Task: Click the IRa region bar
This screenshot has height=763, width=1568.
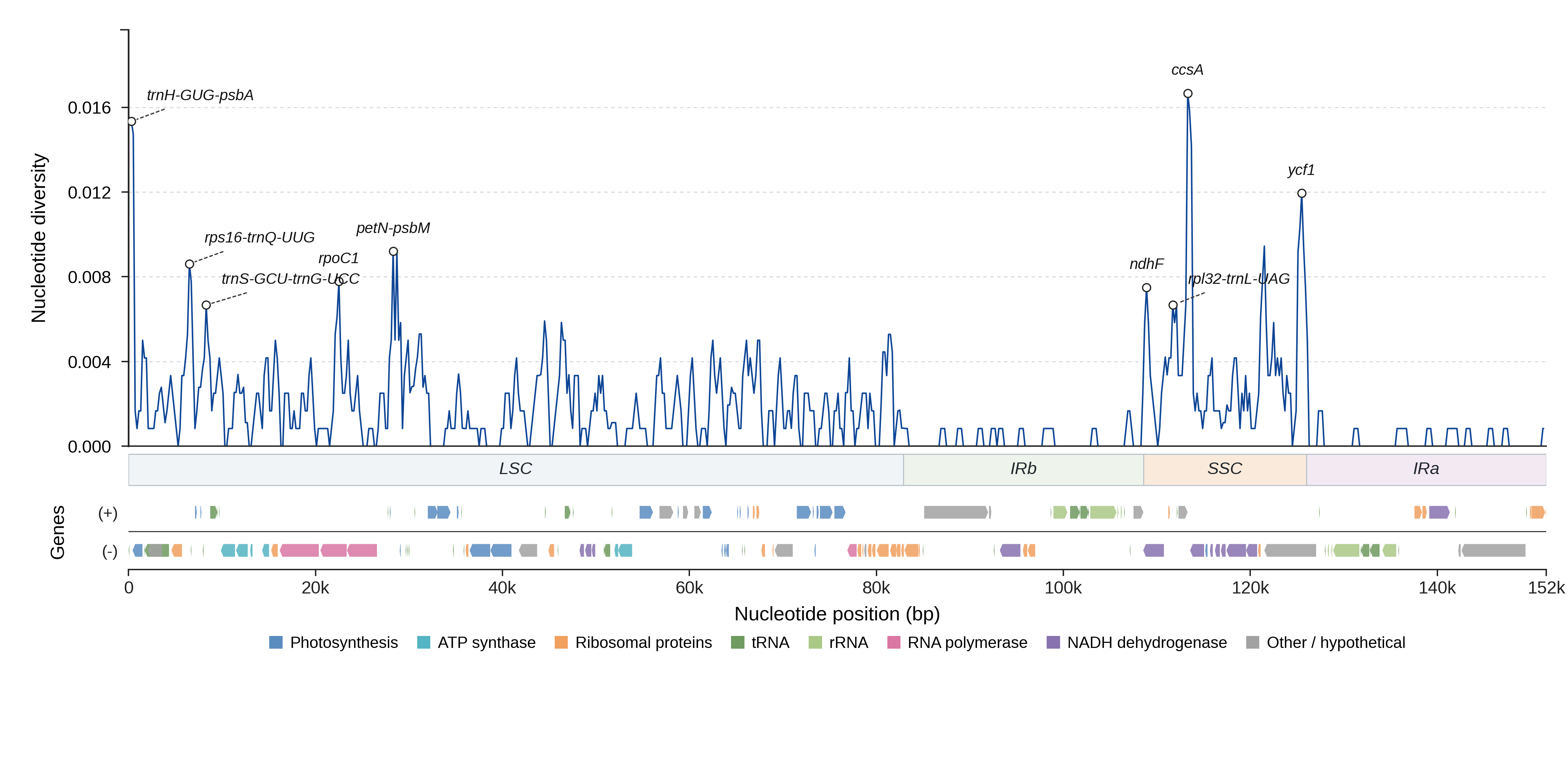Action: [1426, 469]
